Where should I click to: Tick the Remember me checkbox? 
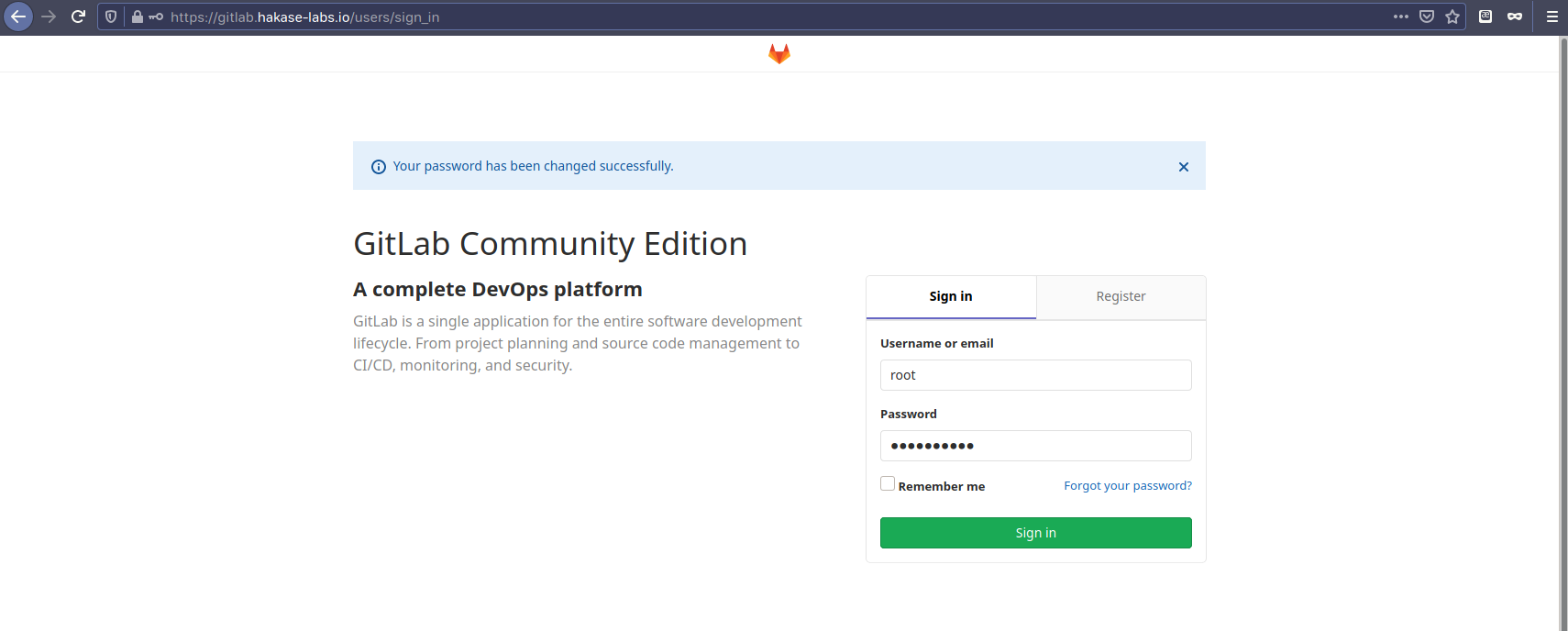(888, 483)
